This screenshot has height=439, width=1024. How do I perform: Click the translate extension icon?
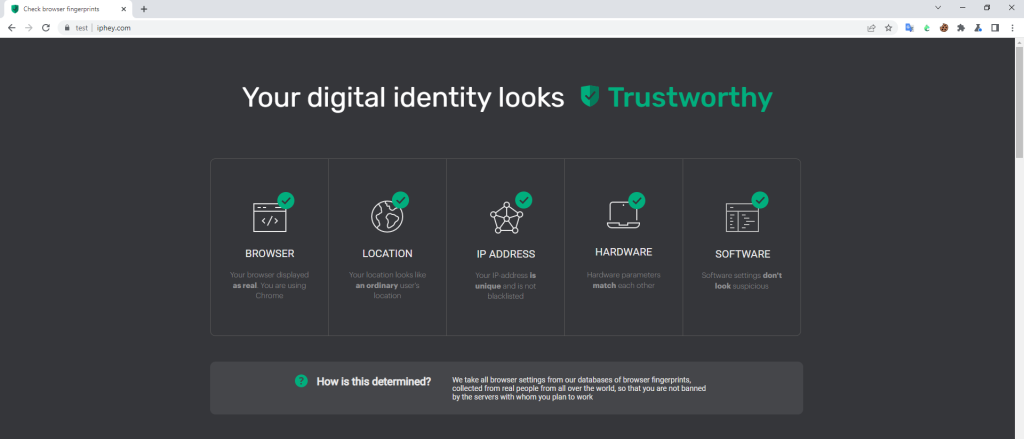tap(909, 28)
